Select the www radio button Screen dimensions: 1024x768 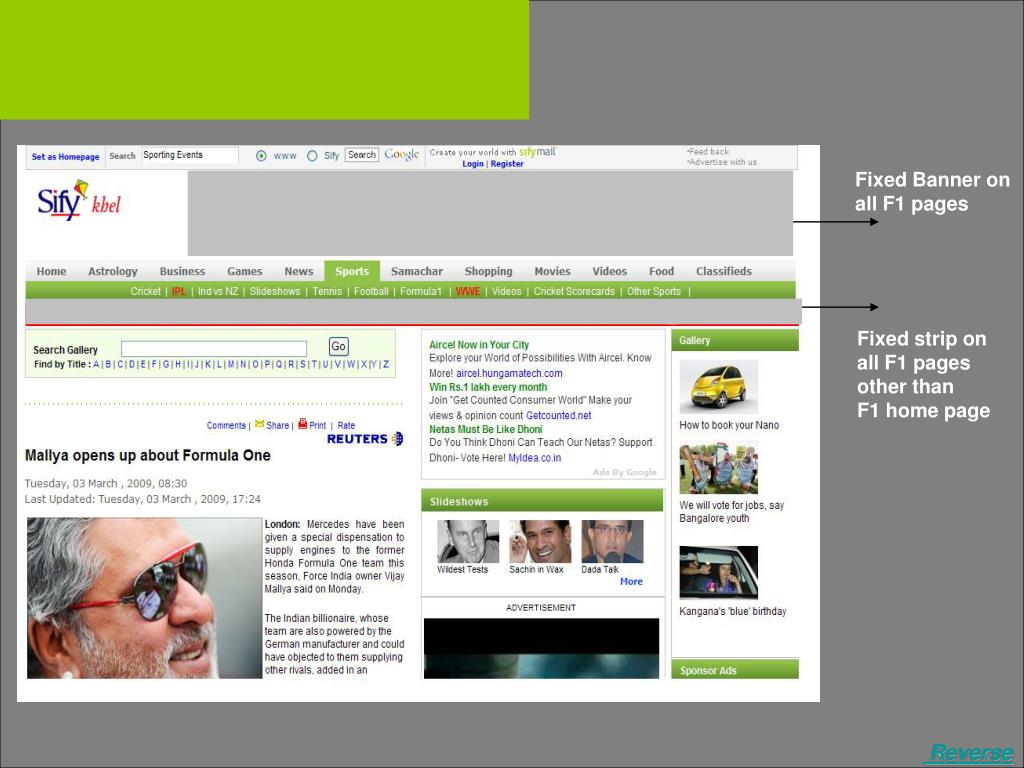point(261,155)
